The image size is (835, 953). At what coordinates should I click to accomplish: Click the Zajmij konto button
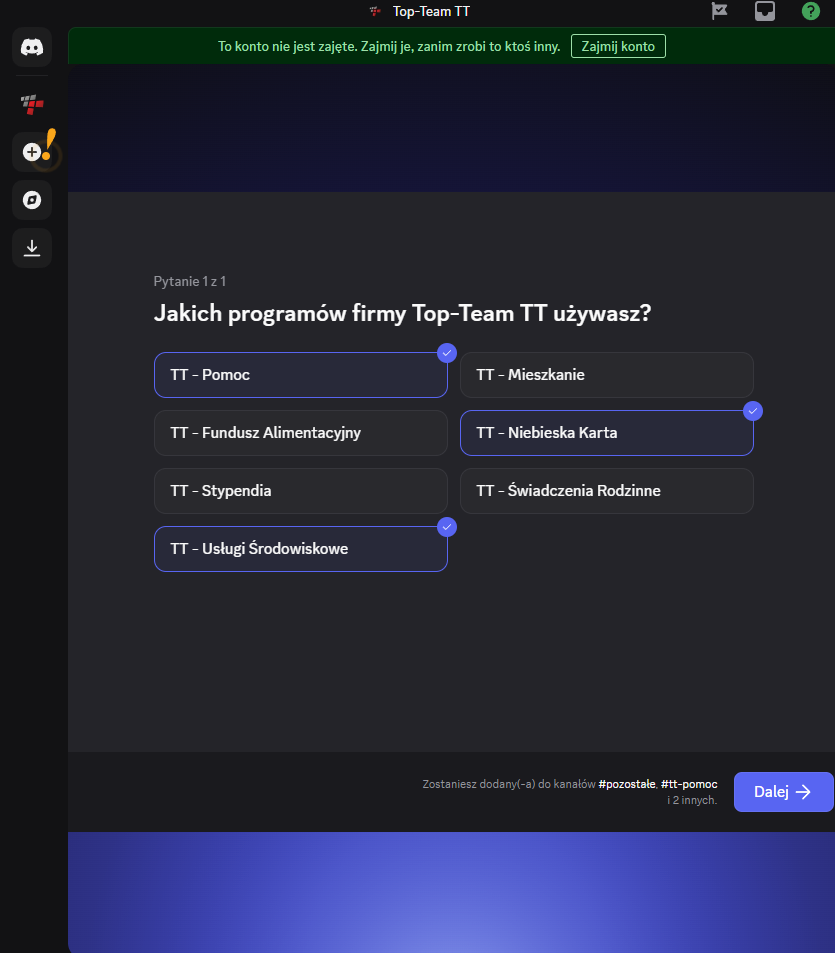pyautogui.click(x=618, y=46)
